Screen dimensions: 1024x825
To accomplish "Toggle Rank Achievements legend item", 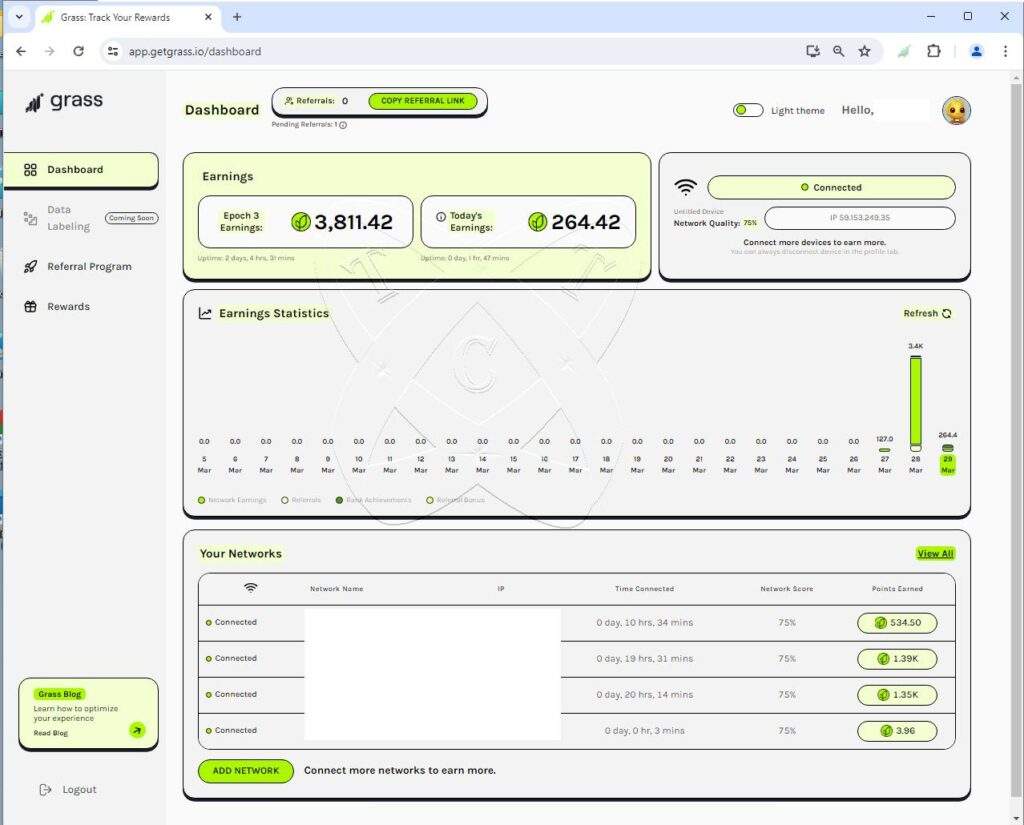I will [374, 500].
